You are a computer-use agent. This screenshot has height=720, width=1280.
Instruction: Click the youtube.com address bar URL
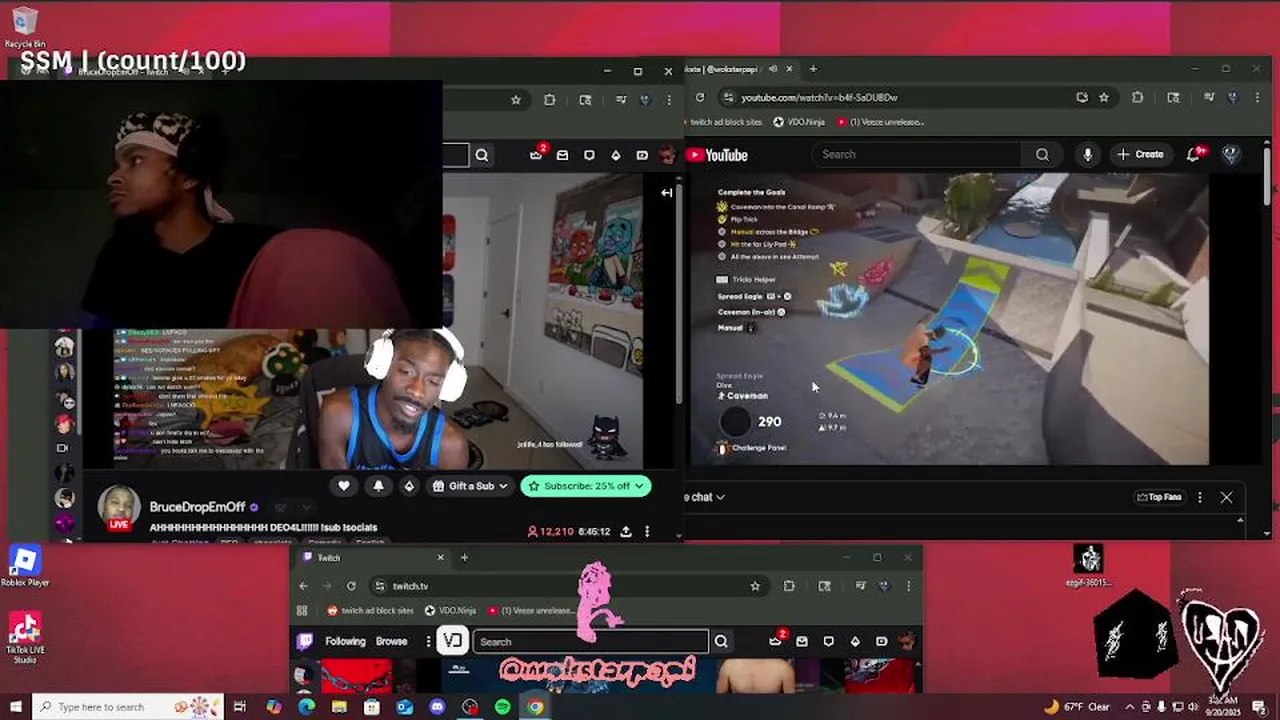tap(819, 97)
